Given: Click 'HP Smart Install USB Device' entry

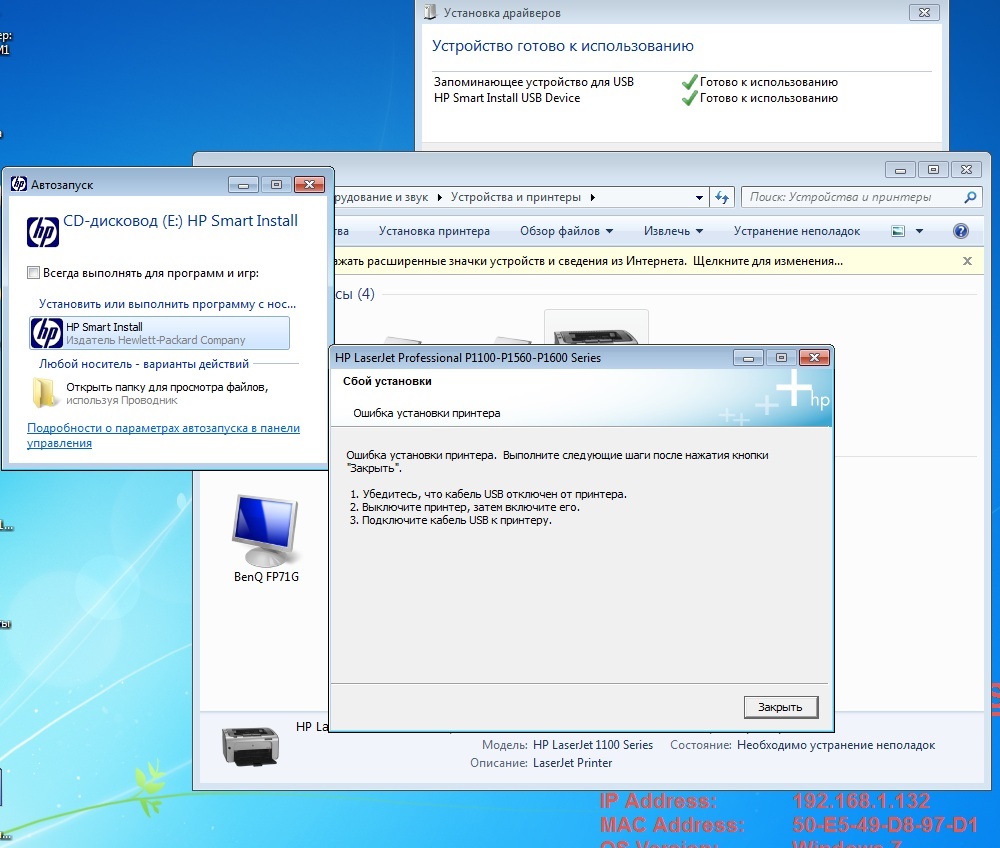Looking at the screenshot, I should pyautogui.click(x=507, y=98).
